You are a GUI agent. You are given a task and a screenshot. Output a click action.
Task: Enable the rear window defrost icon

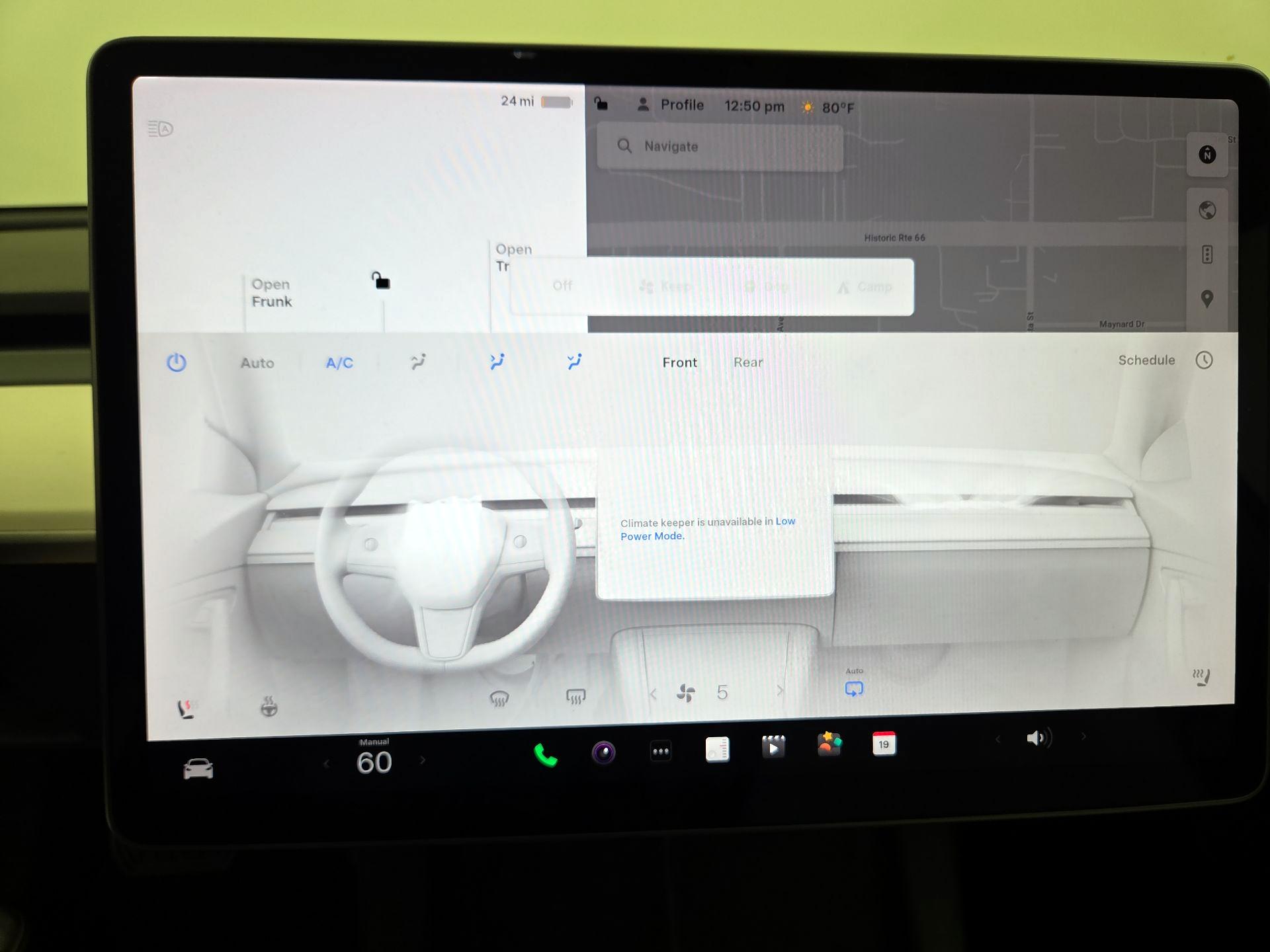(575, 694)
